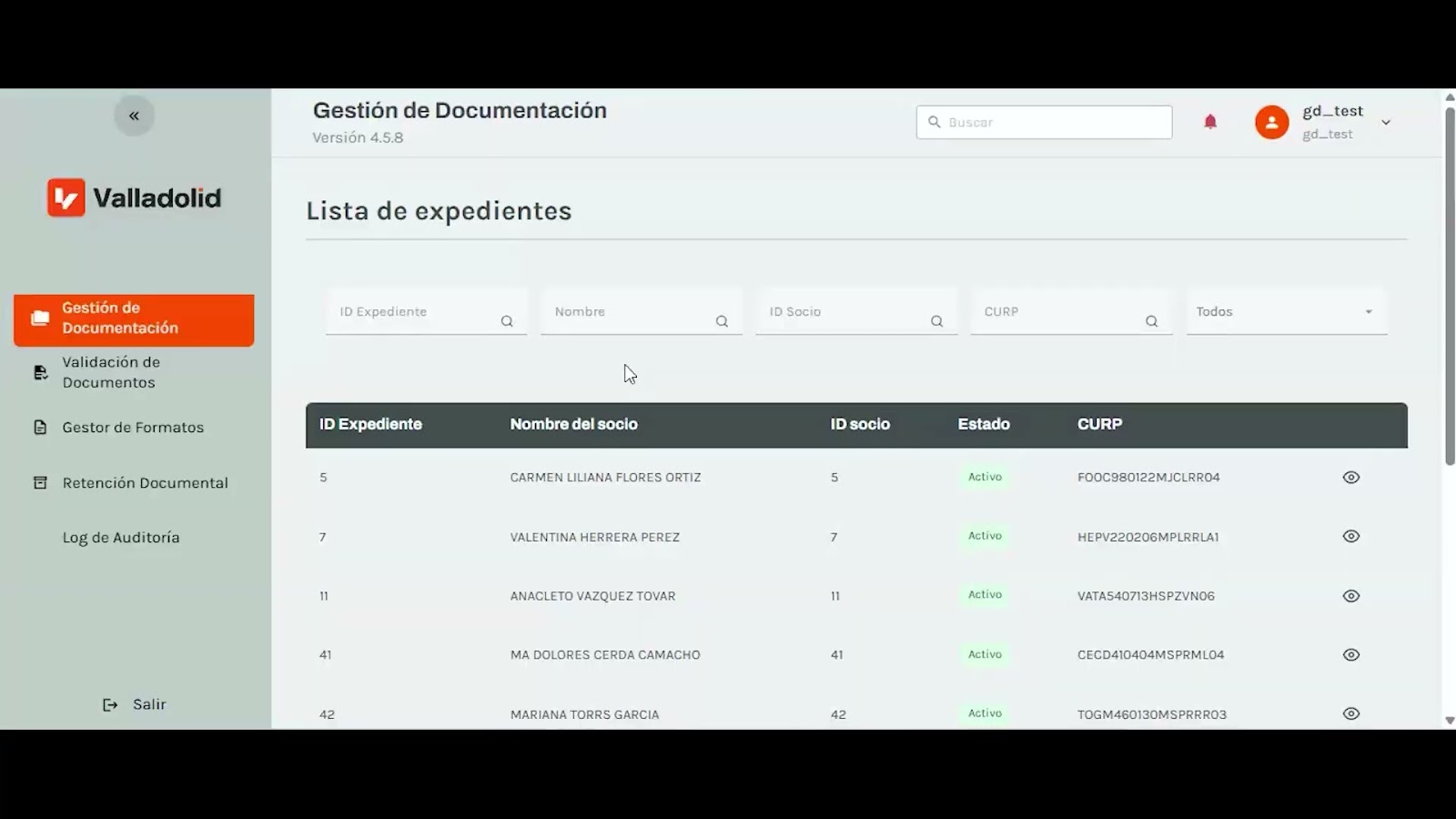Click the search magnifier in CURP field
The width and height of the screenshot is (1456, 819).
[1152, 320]
